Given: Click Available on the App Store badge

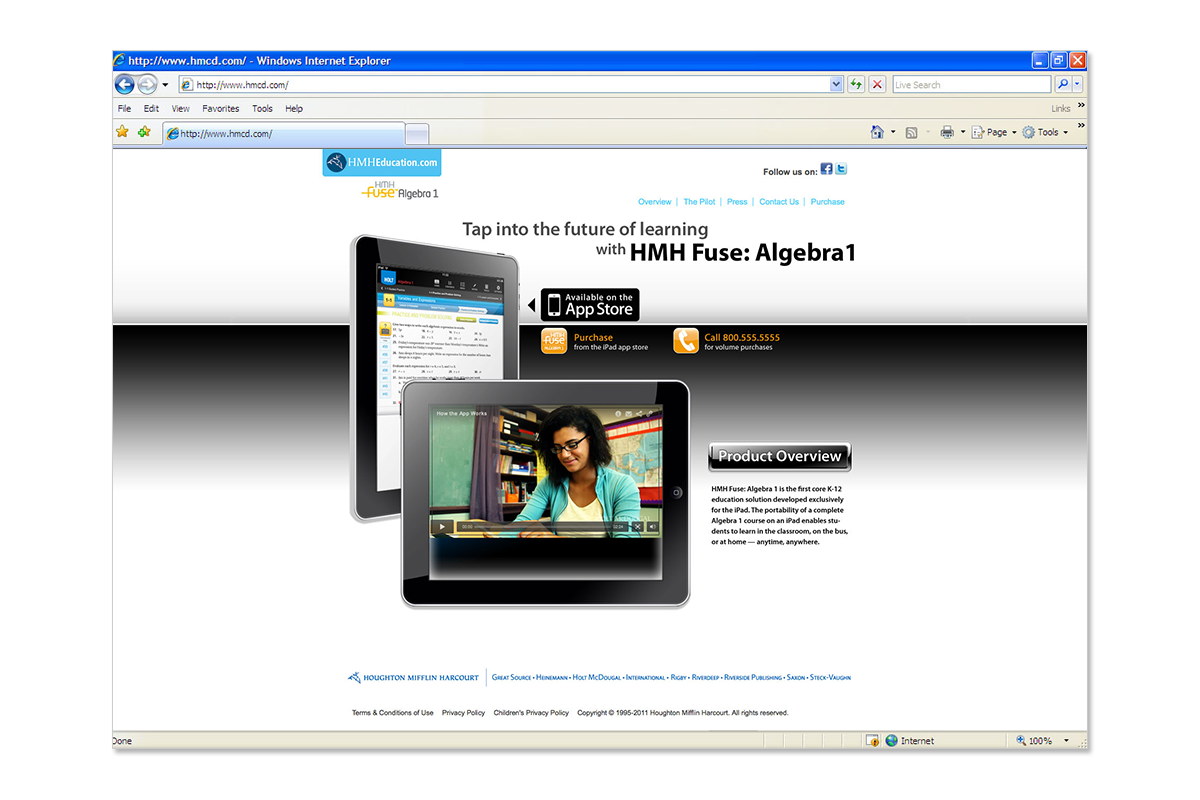Looking at the screenshot, I should coord(590,305).
